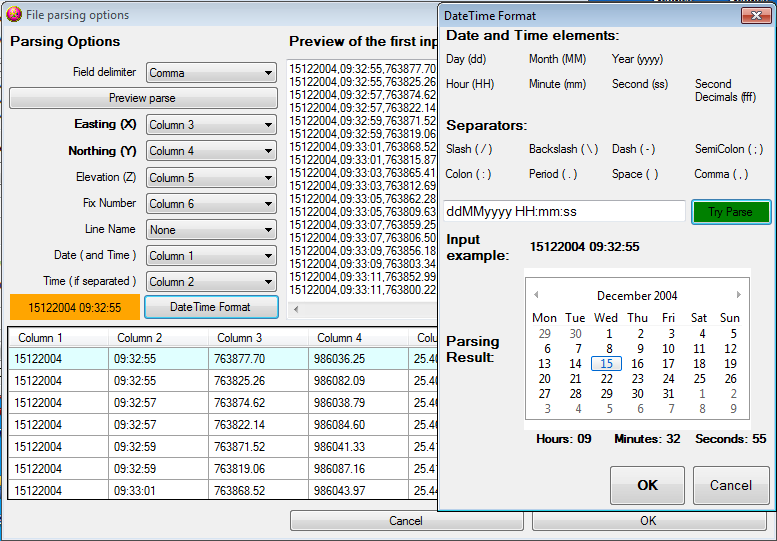
Task: Open the Northing (Y) column dropdown
Action: click(211, 151)
